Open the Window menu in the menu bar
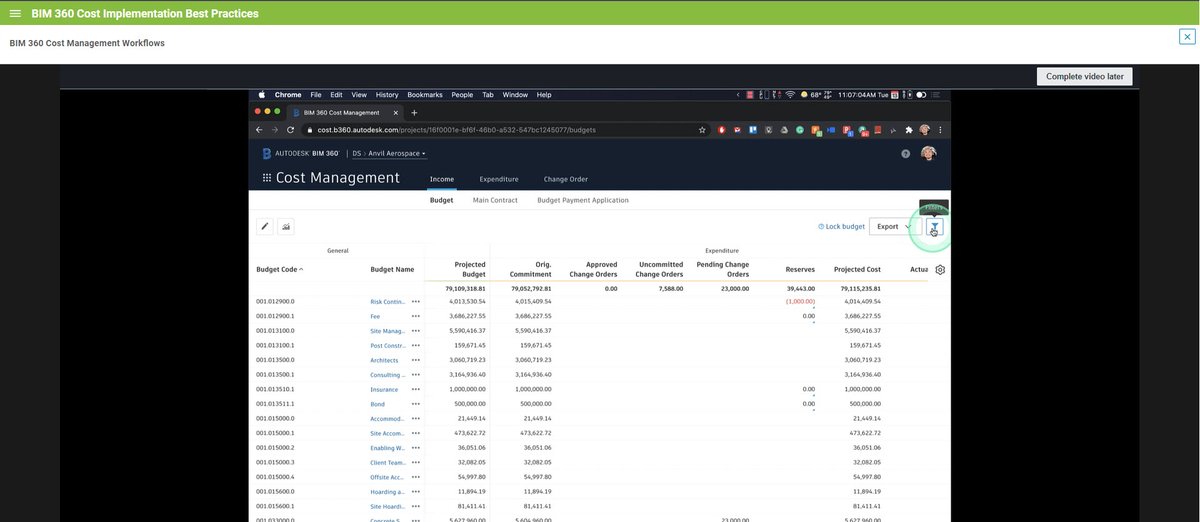This screenshot has height=522, width=1200. coord(515,95)
